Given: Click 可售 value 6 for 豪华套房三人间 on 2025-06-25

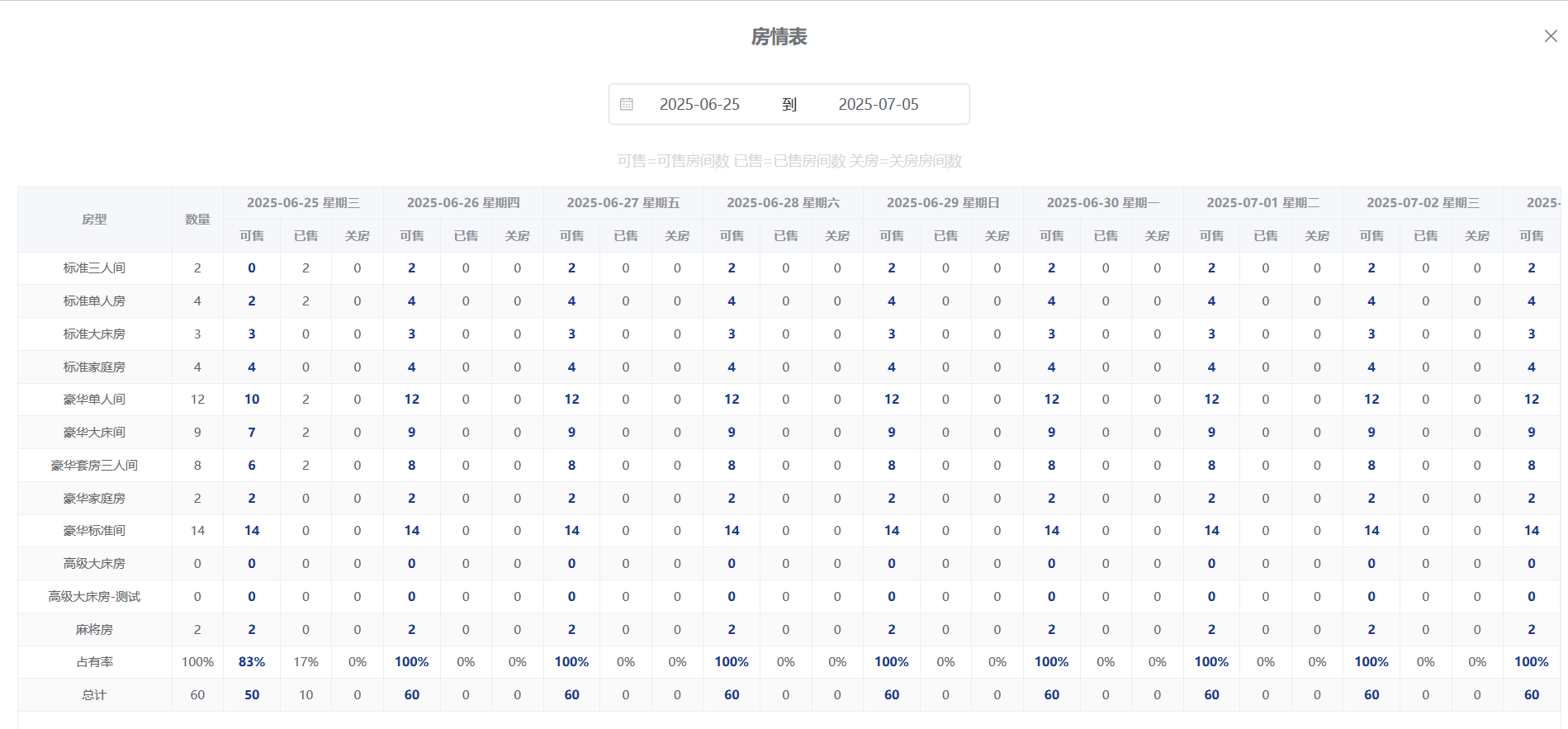Looking at the screenshot, I should [x=252, y=466].
